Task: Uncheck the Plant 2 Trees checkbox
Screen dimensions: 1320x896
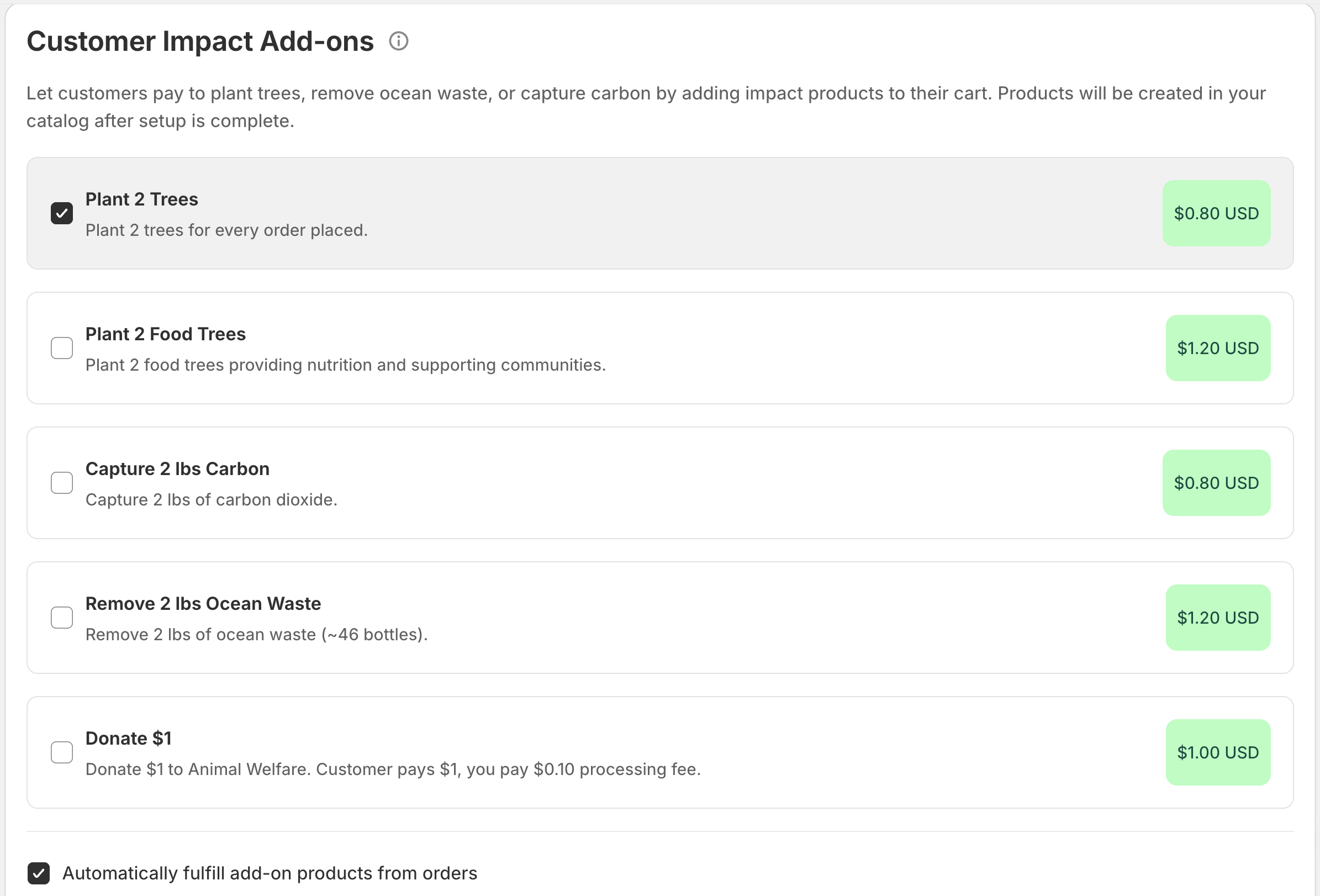Action: [x=62, y=214]
